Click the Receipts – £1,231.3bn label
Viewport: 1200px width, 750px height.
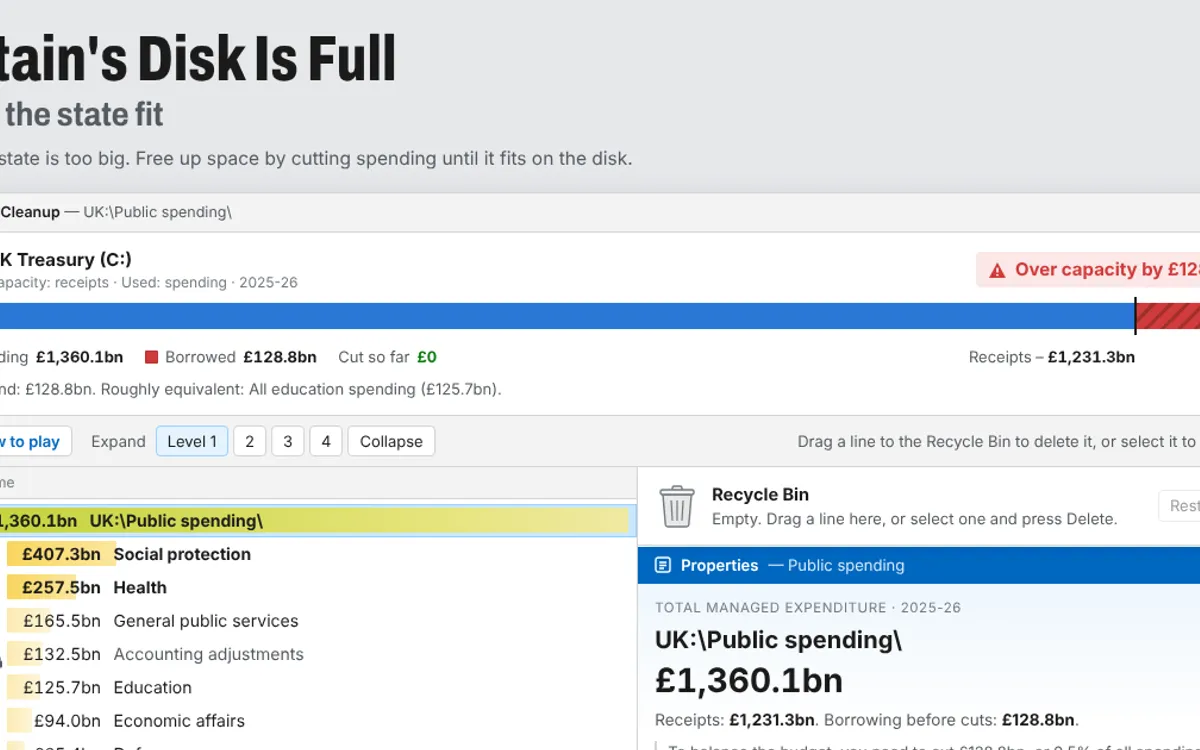coord(1052,357)
